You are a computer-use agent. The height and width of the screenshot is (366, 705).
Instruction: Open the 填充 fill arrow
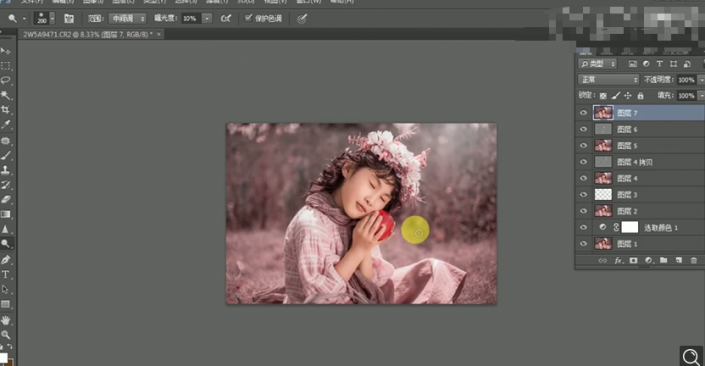[701, 95]
